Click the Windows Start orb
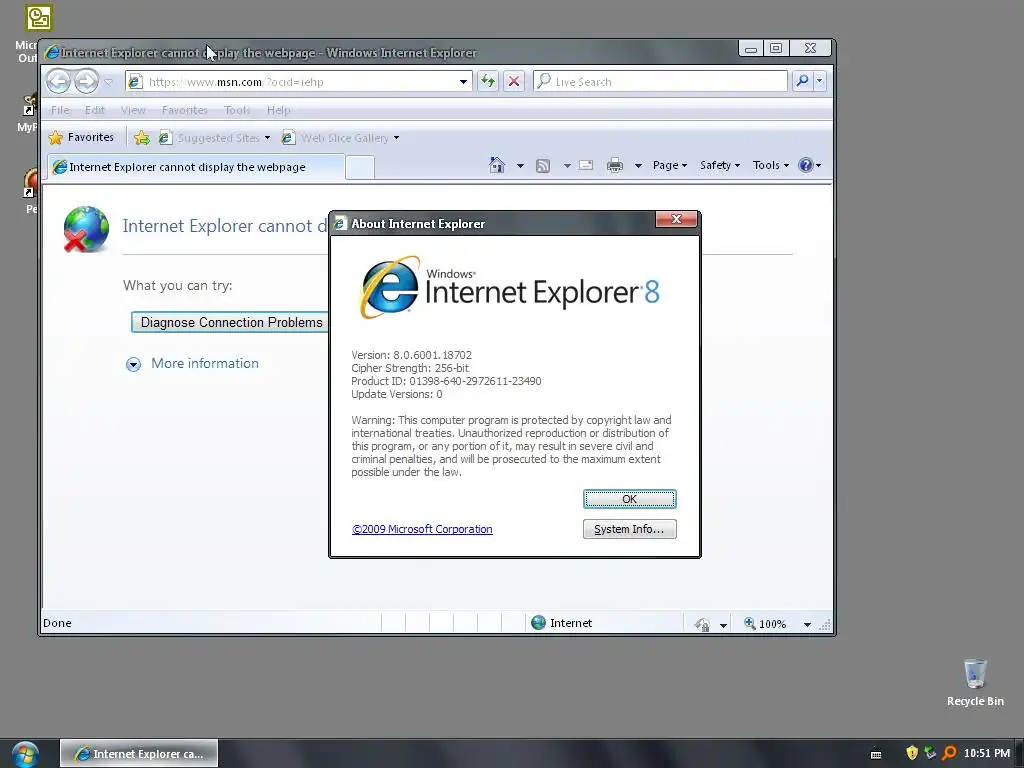 click(x=25, y=754)
